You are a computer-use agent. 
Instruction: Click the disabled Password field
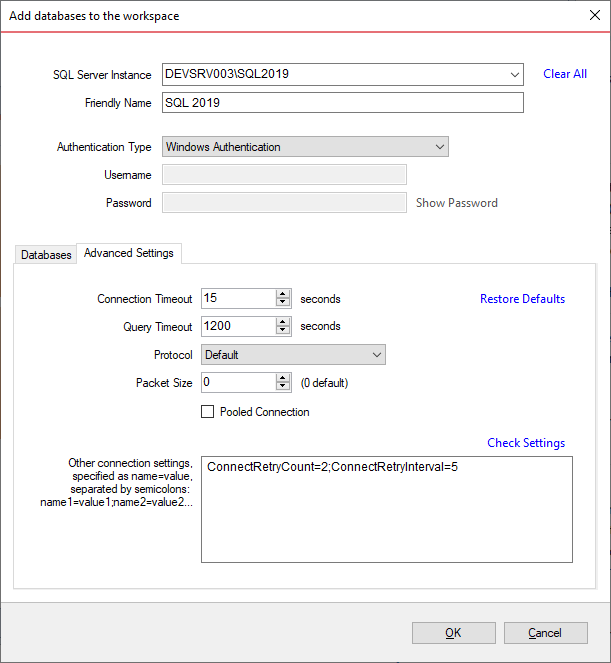284,203
